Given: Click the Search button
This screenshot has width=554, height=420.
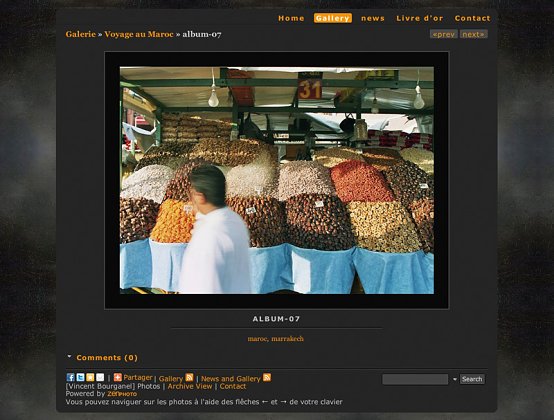Looking at the screenshot, I should tap(472, 379).
